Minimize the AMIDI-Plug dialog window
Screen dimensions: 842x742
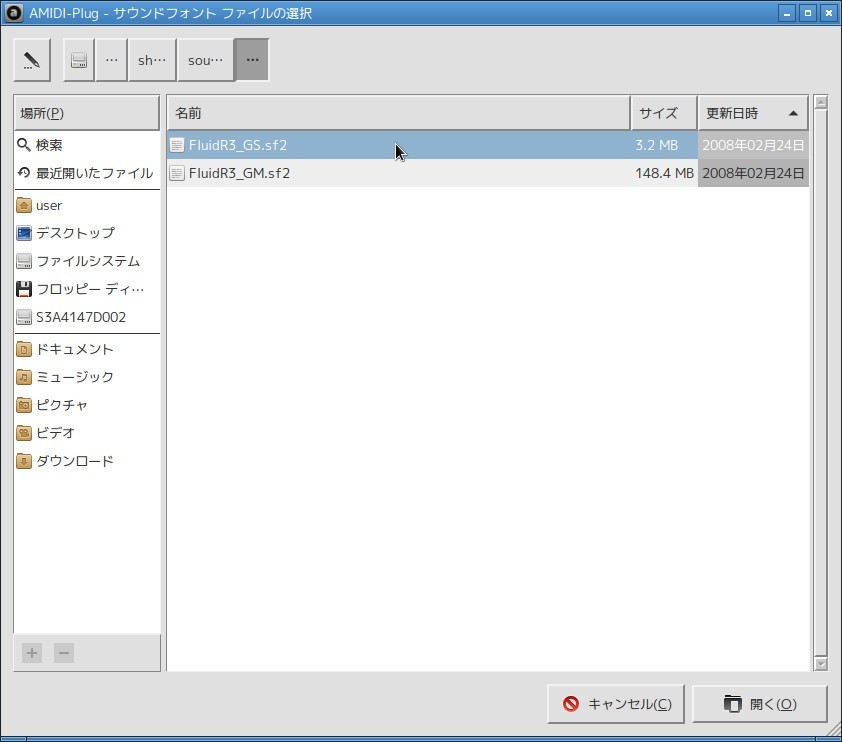[787, 13]
